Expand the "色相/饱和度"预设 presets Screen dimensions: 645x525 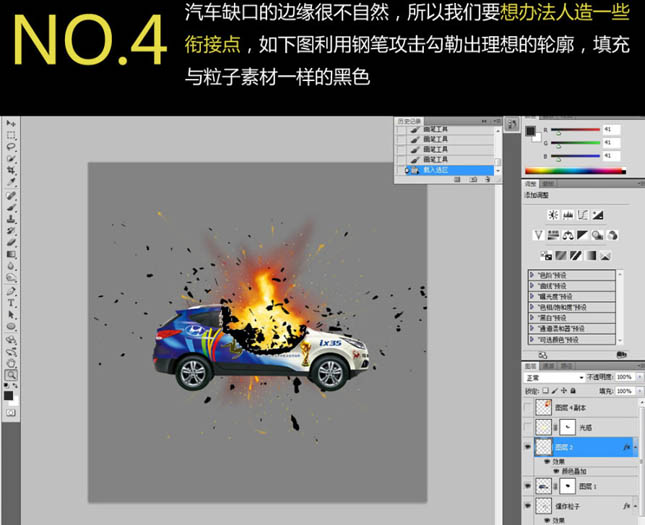[532, 307]
